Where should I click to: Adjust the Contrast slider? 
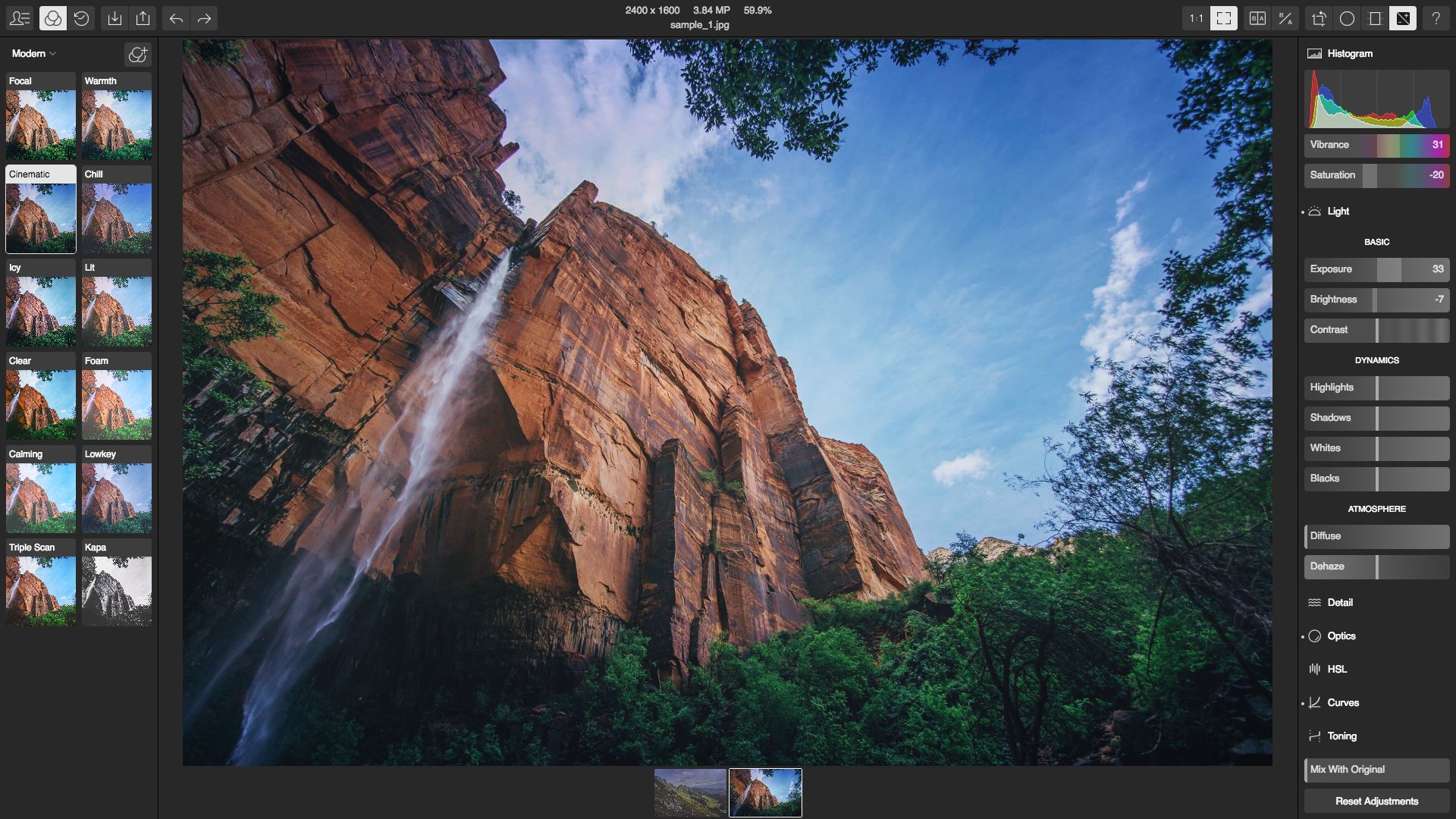click(1377, 330)
